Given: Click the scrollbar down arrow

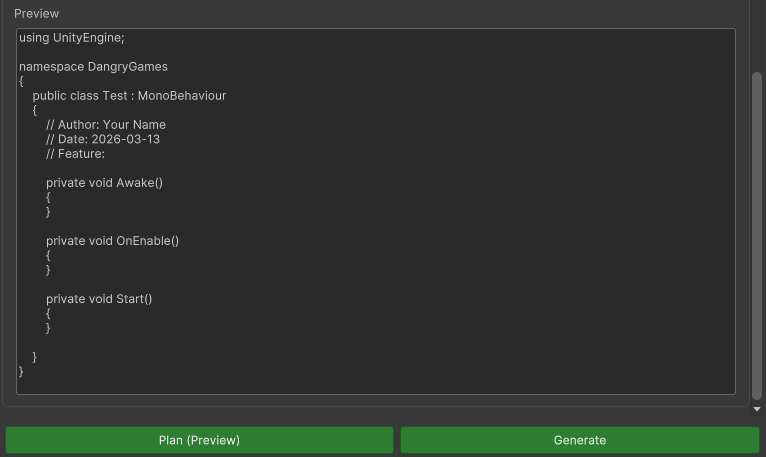Looking at the screenshot, I should [x=757, y=409].
